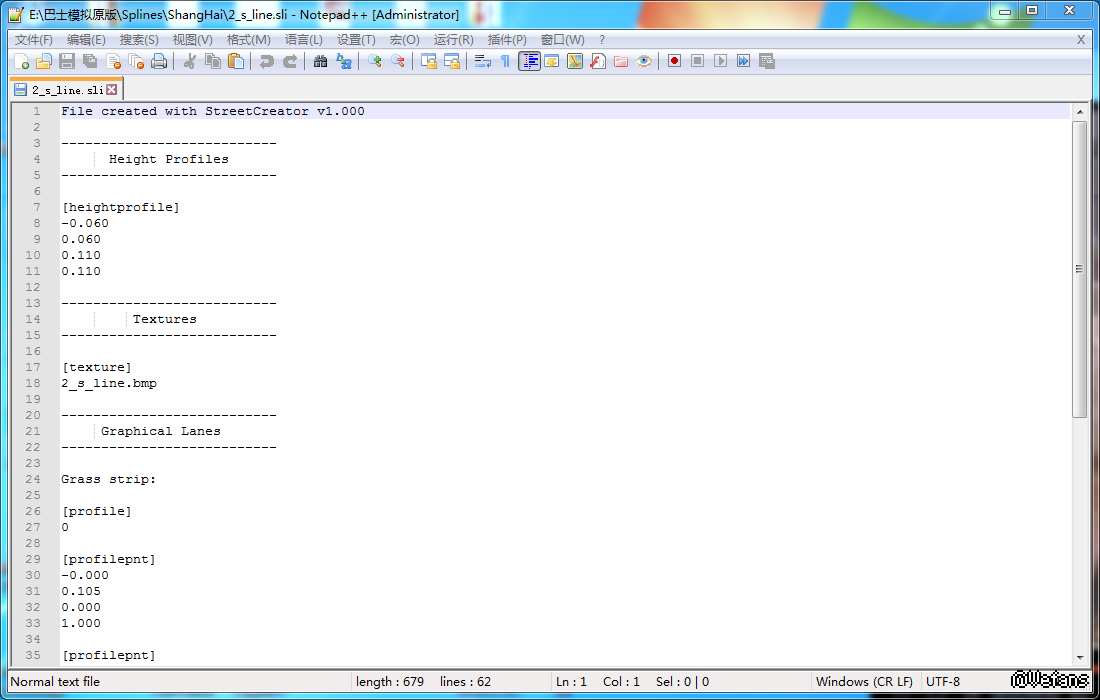Click line number 24 in the margin

coord(32,480)
